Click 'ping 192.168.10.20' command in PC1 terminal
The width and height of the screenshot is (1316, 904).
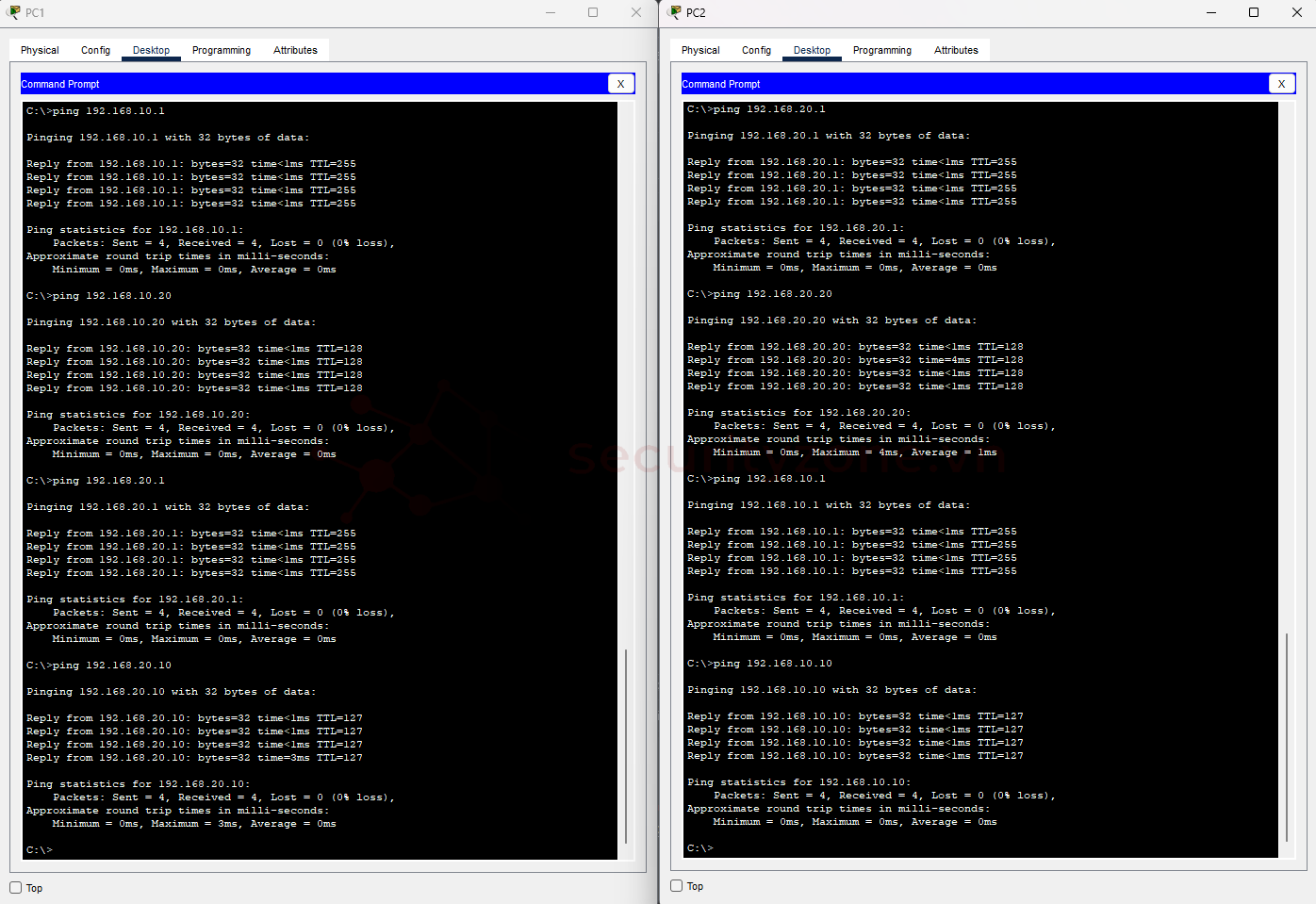click(x=112, y=296)
